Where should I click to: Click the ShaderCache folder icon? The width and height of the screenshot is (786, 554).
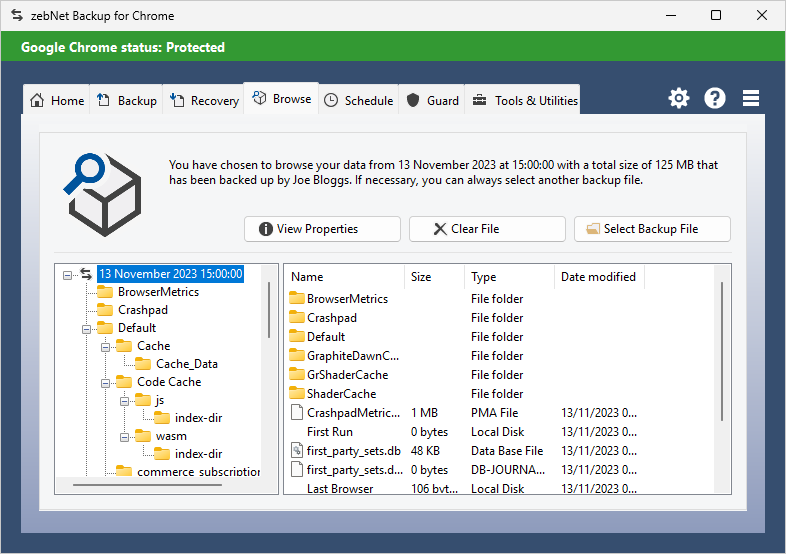click(297, 394)
